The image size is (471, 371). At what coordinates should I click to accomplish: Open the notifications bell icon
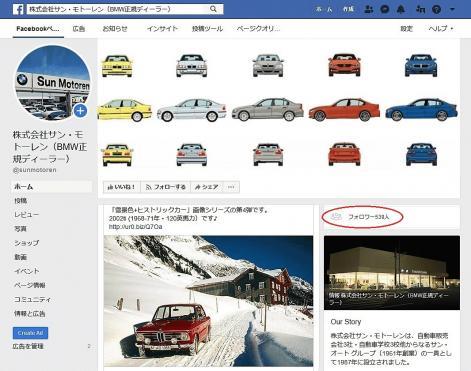click(x=401, y=9)
